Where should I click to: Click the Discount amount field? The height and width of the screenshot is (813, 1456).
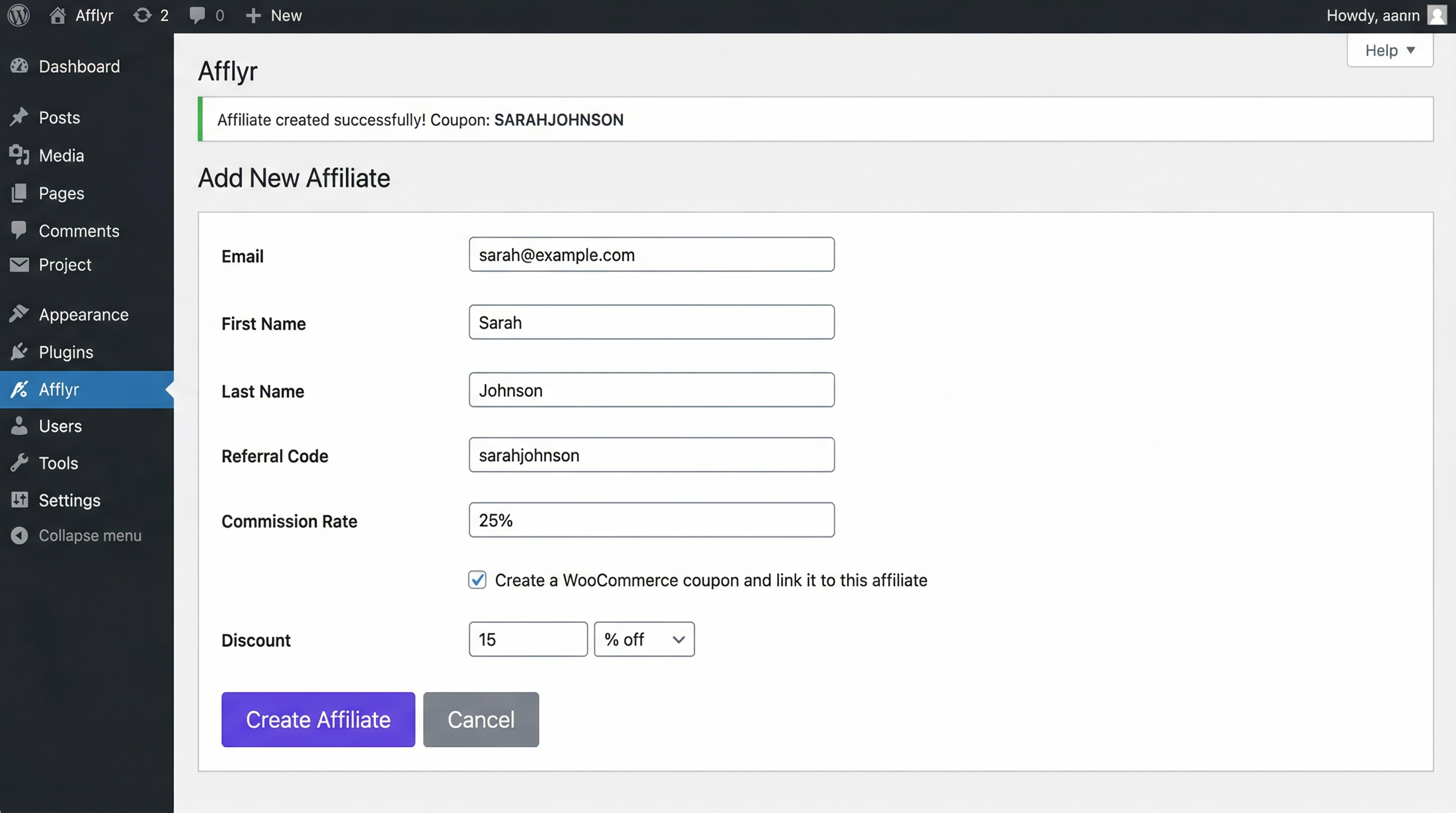point(529,639)
